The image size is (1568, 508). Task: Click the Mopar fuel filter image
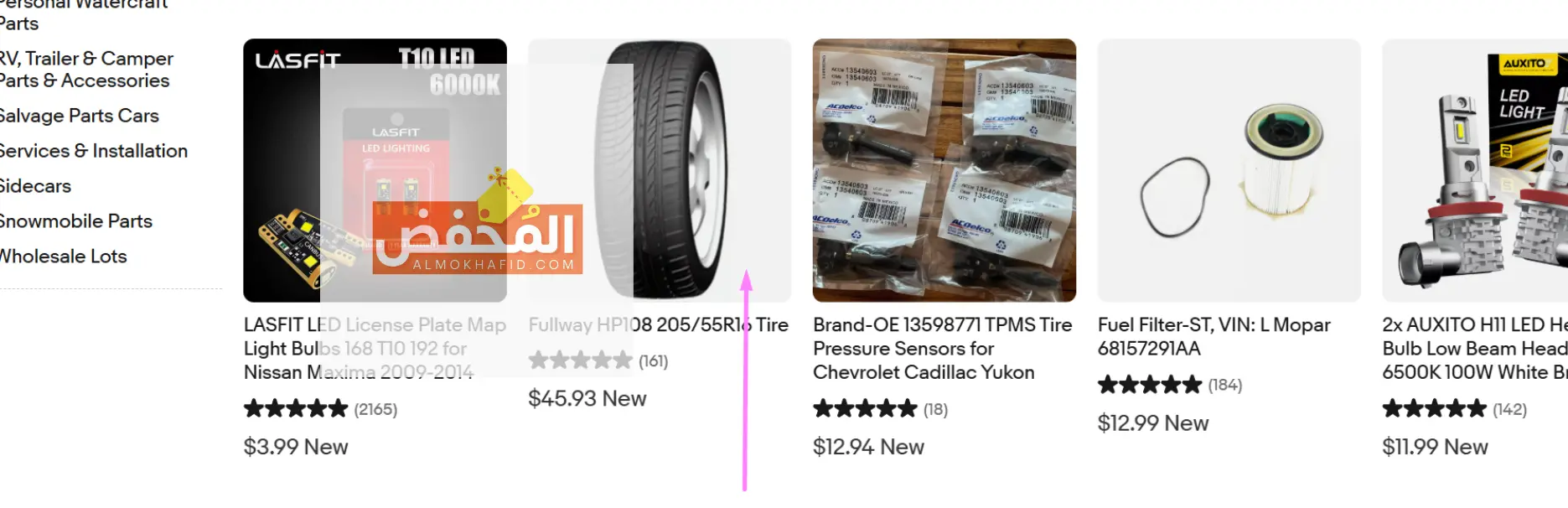click(1229, 170)
